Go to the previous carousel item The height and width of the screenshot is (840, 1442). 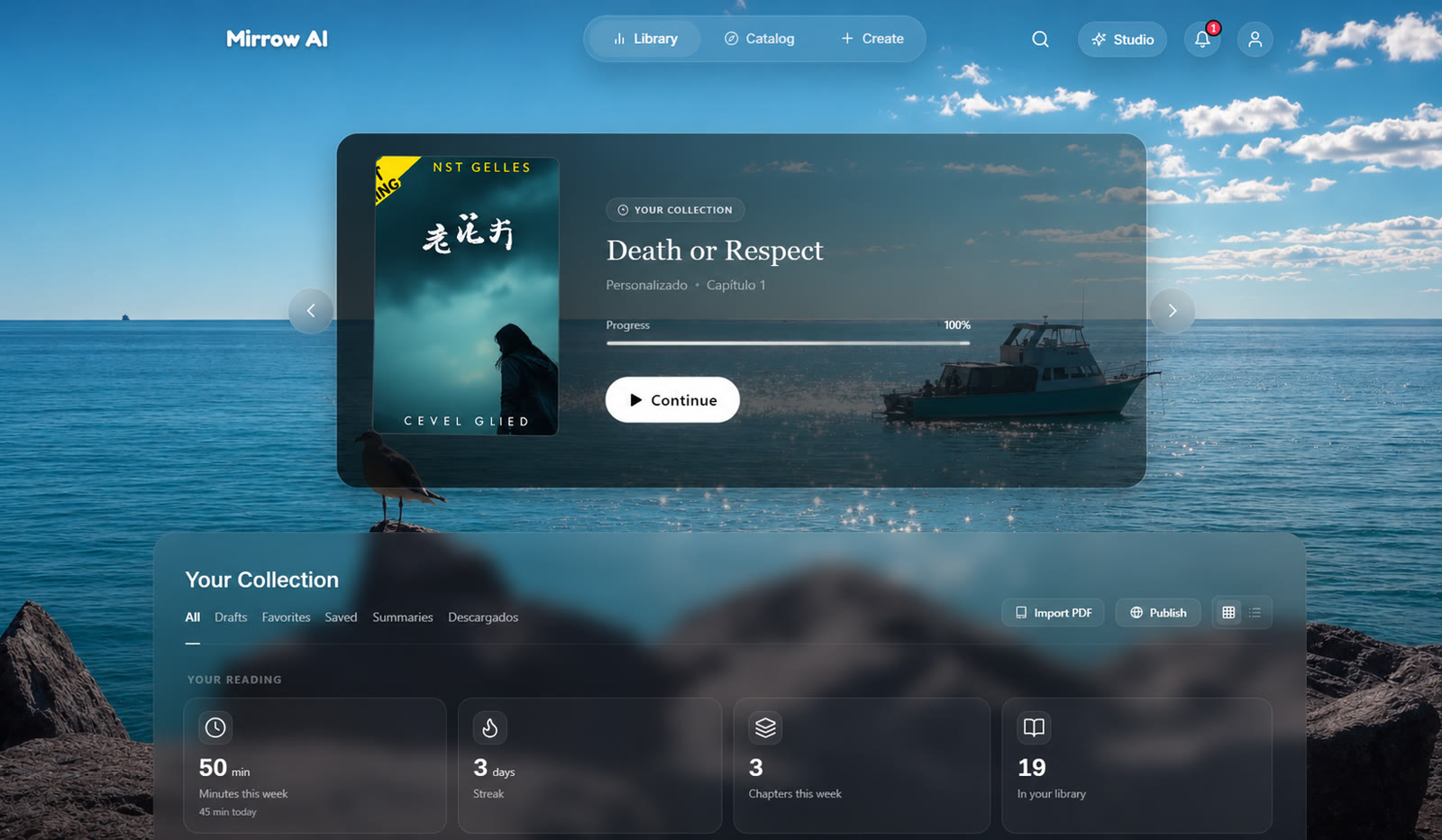(311, 311)
